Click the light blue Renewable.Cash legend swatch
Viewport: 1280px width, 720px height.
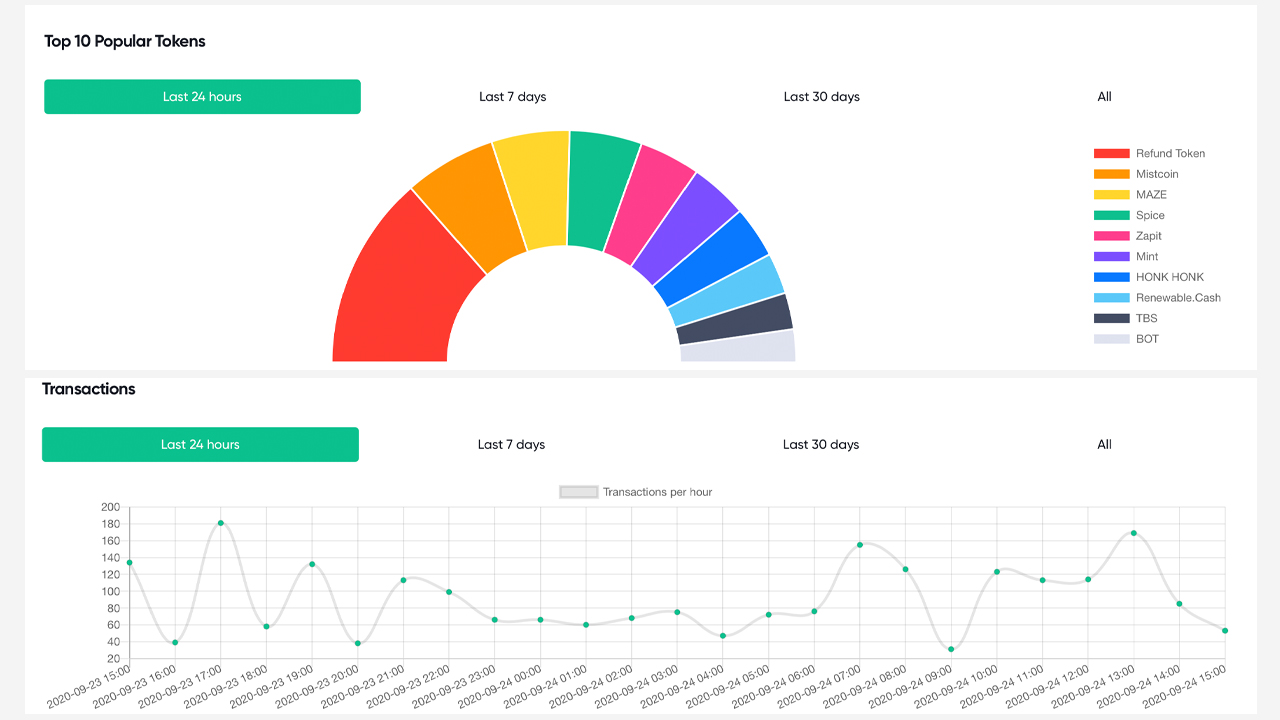(1111, 298)
